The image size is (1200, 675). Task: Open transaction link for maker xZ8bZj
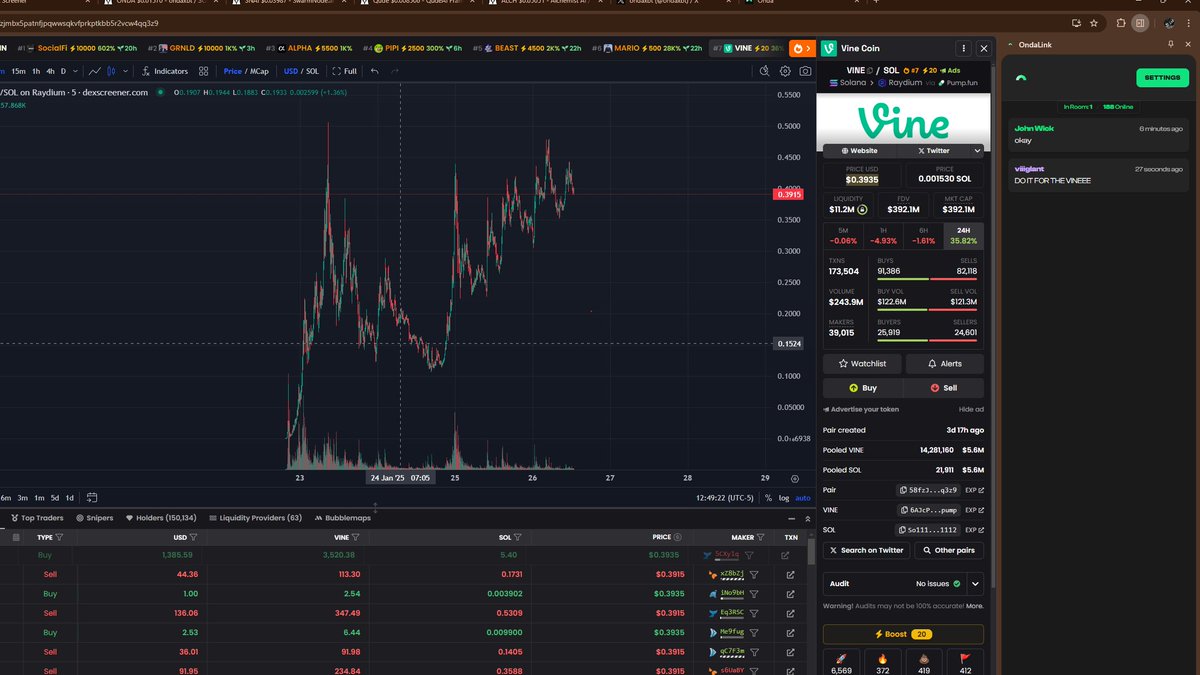790,575
